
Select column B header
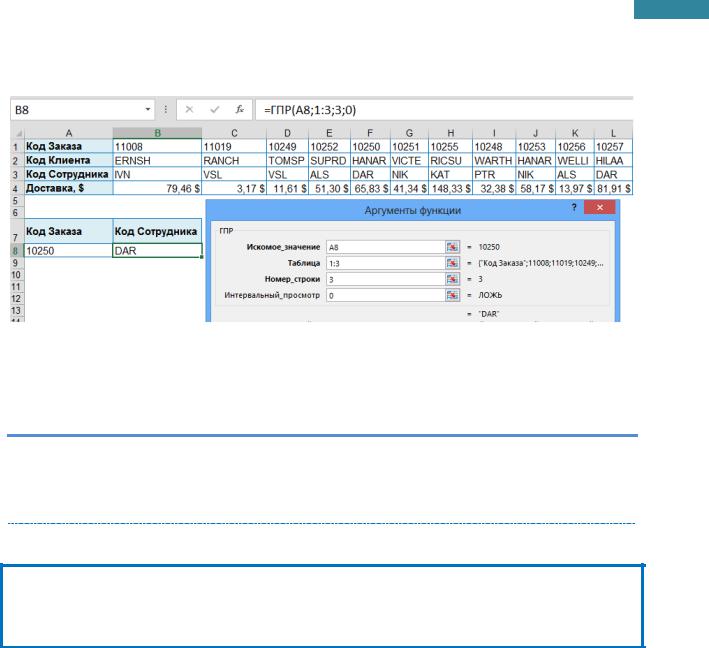click(156, 132)
